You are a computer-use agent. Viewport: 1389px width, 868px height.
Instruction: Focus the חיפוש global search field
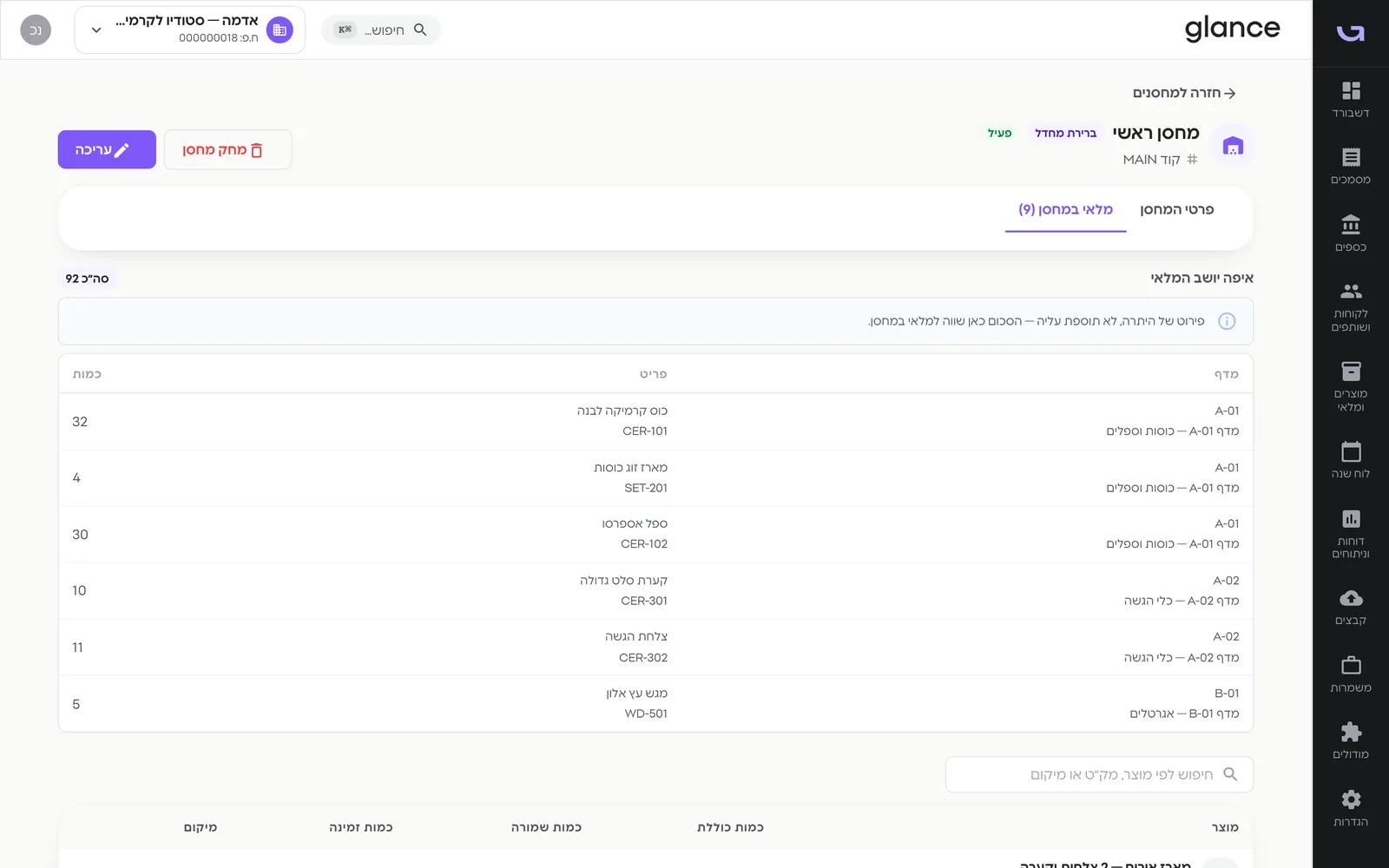380,30
